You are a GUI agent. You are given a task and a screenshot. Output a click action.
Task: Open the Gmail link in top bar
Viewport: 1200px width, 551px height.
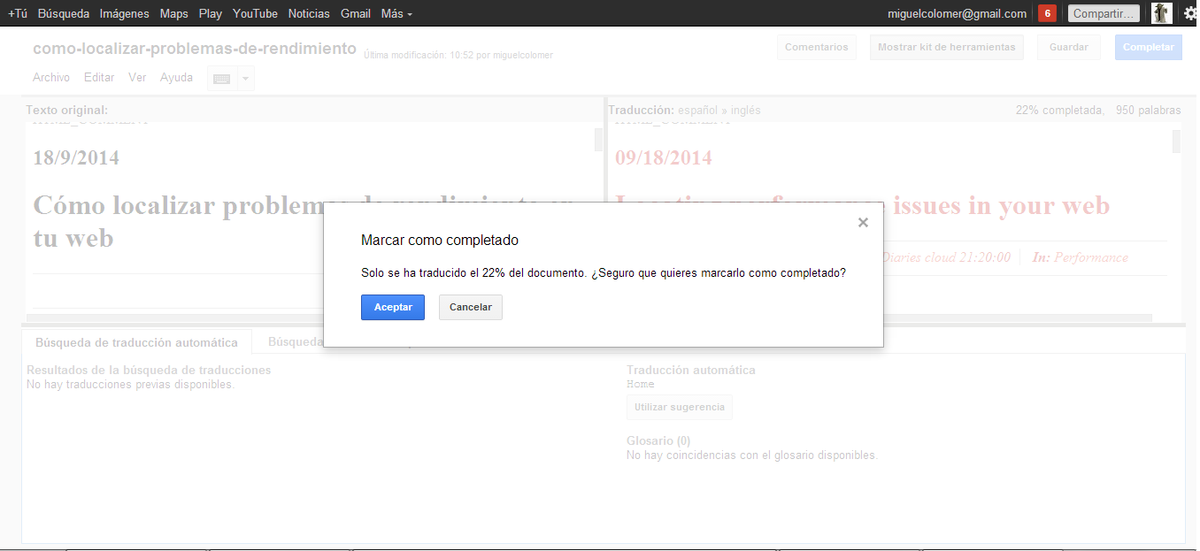pos(355,14)
